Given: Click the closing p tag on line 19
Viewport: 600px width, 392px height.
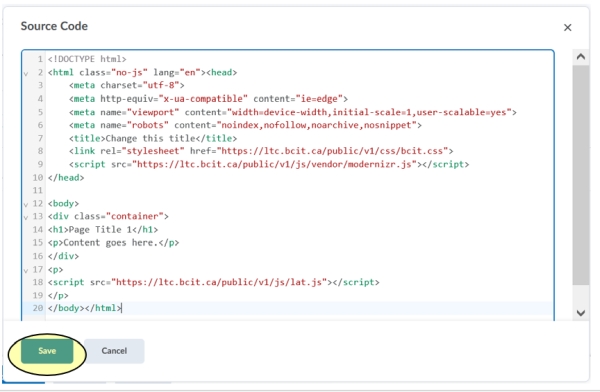Looking at the screenshot, I should pyautogui.click(x=58, y=296).
